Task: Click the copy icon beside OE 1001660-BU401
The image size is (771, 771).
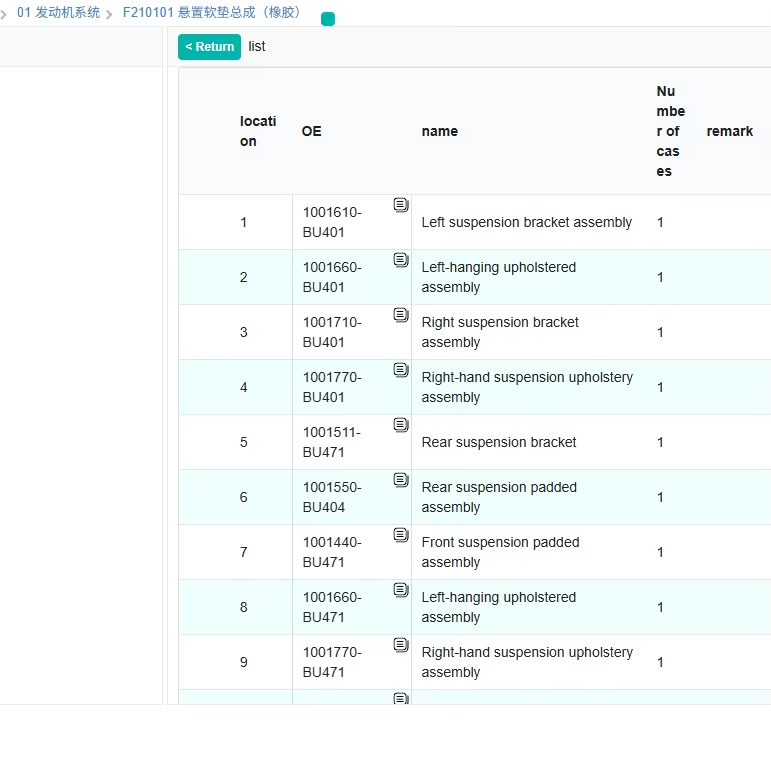Action: point(401,260)
